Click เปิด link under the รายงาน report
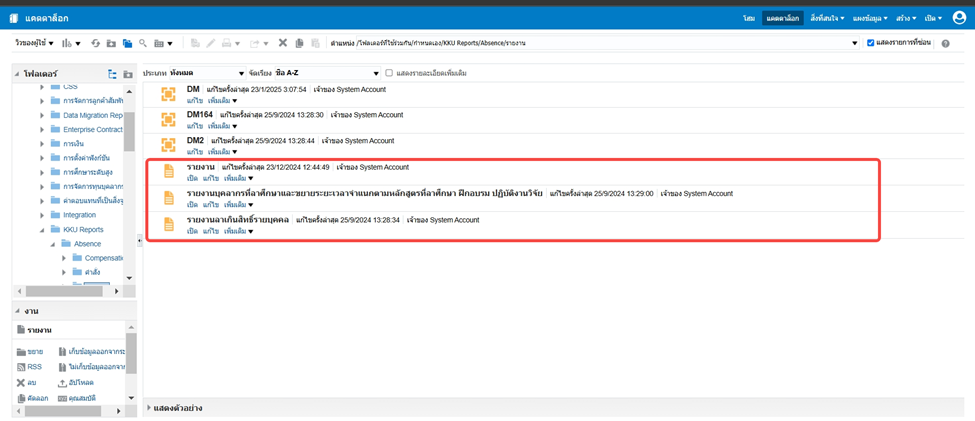975x421 pixels. coord(192,179)
